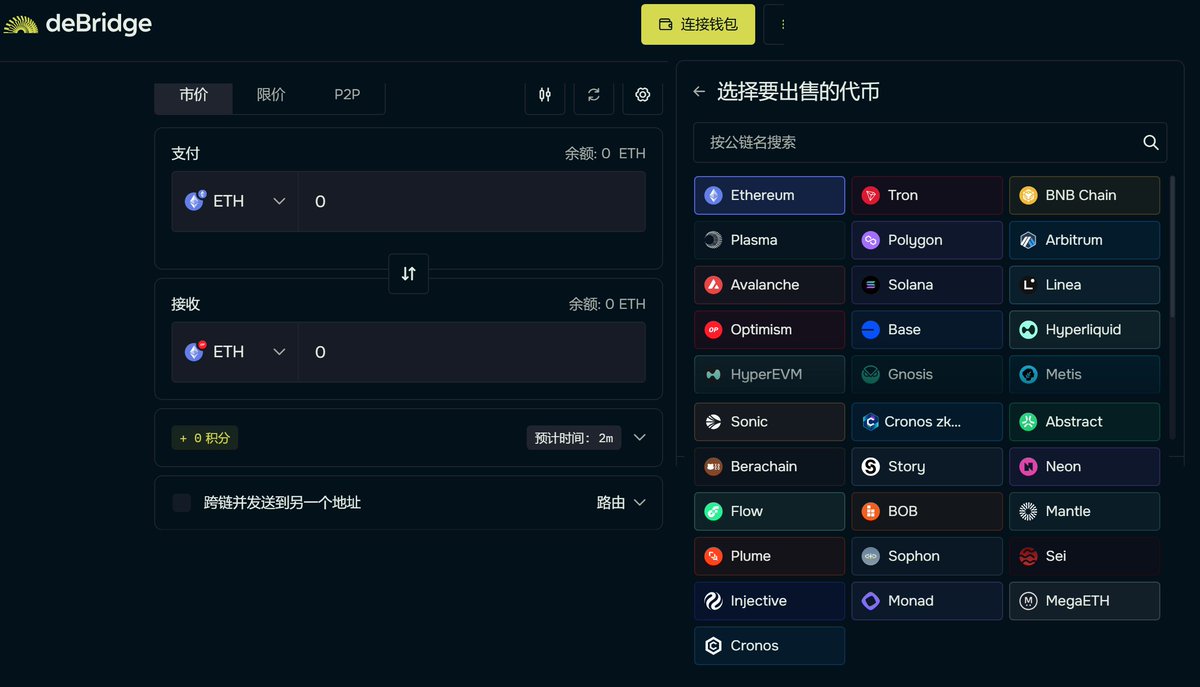Select the Hyperliquid chain

pyautogui.click(x=1084, y=329)
